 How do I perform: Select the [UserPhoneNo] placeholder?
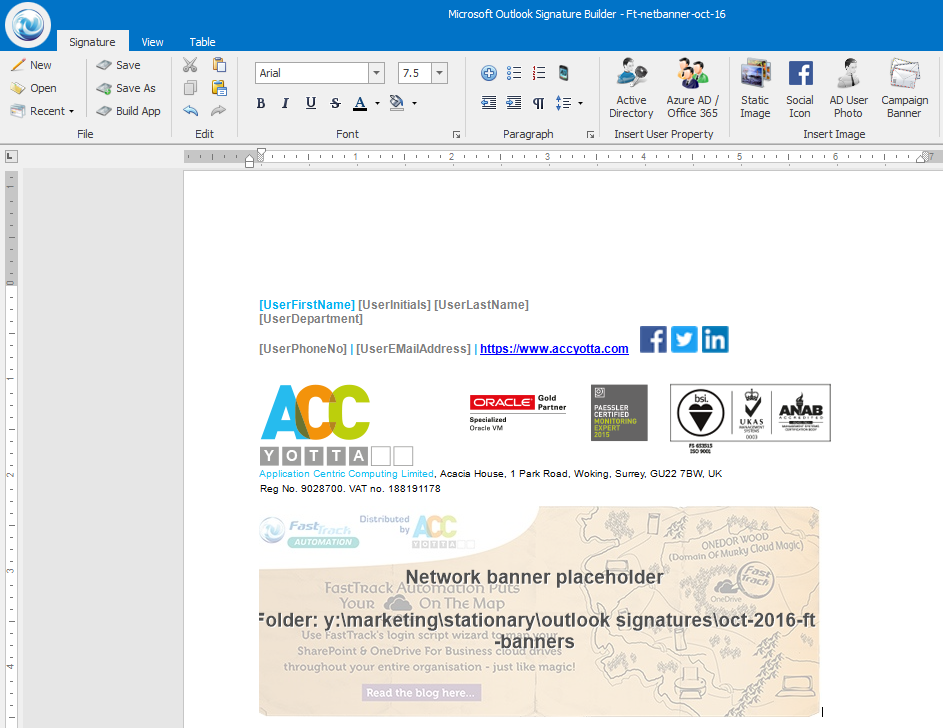[x=303, y=349]
